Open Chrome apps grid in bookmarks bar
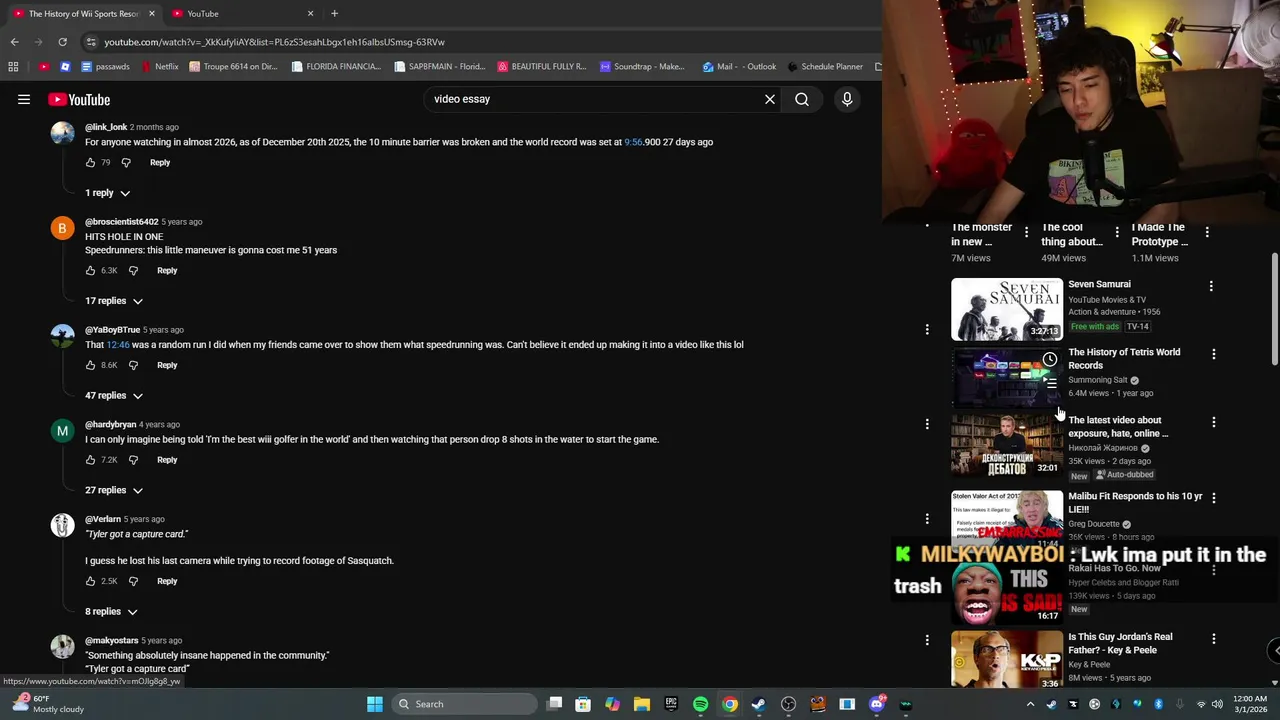 [x=13, y=67]
